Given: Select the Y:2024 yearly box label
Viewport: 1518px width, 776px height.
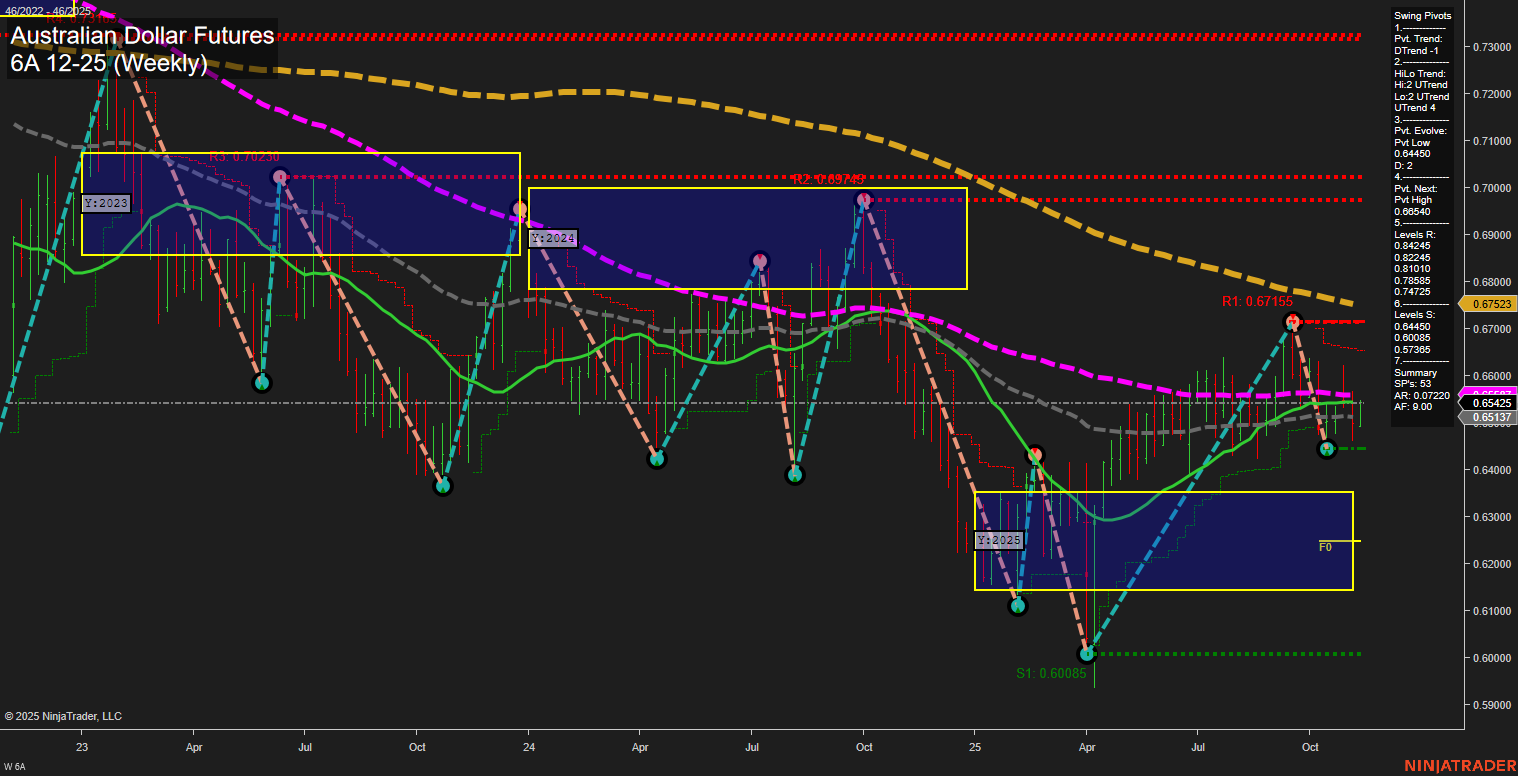Looking at the screenshot, I should pyautogui.click(x=553, y=238).
